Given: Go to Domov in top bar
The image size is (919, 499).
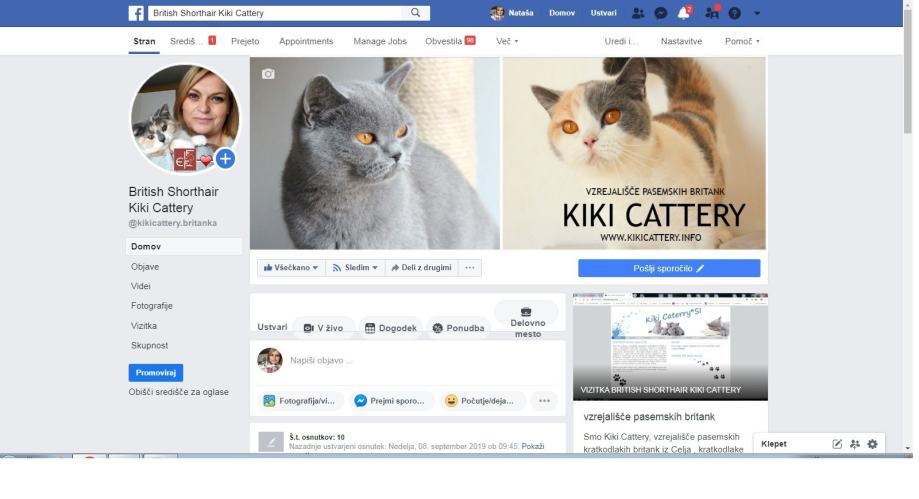Looking at the screenshot, I should tap(561, 13).
